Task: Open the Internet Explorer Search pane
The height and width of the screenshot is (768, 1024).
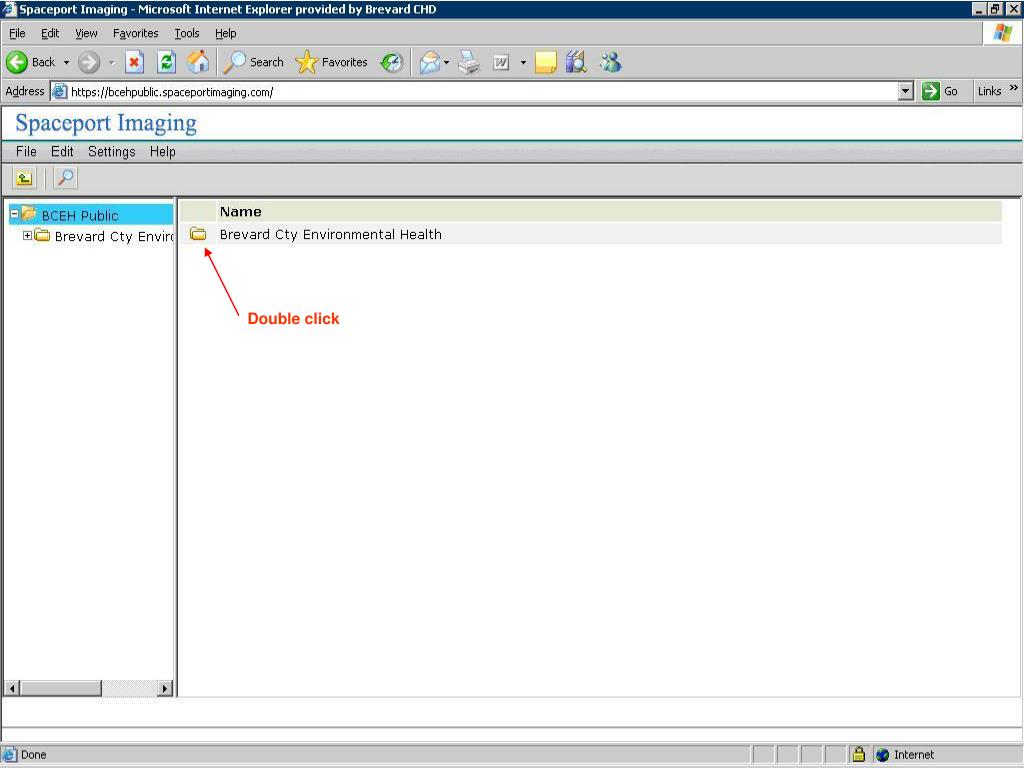Action: point(253,63)
